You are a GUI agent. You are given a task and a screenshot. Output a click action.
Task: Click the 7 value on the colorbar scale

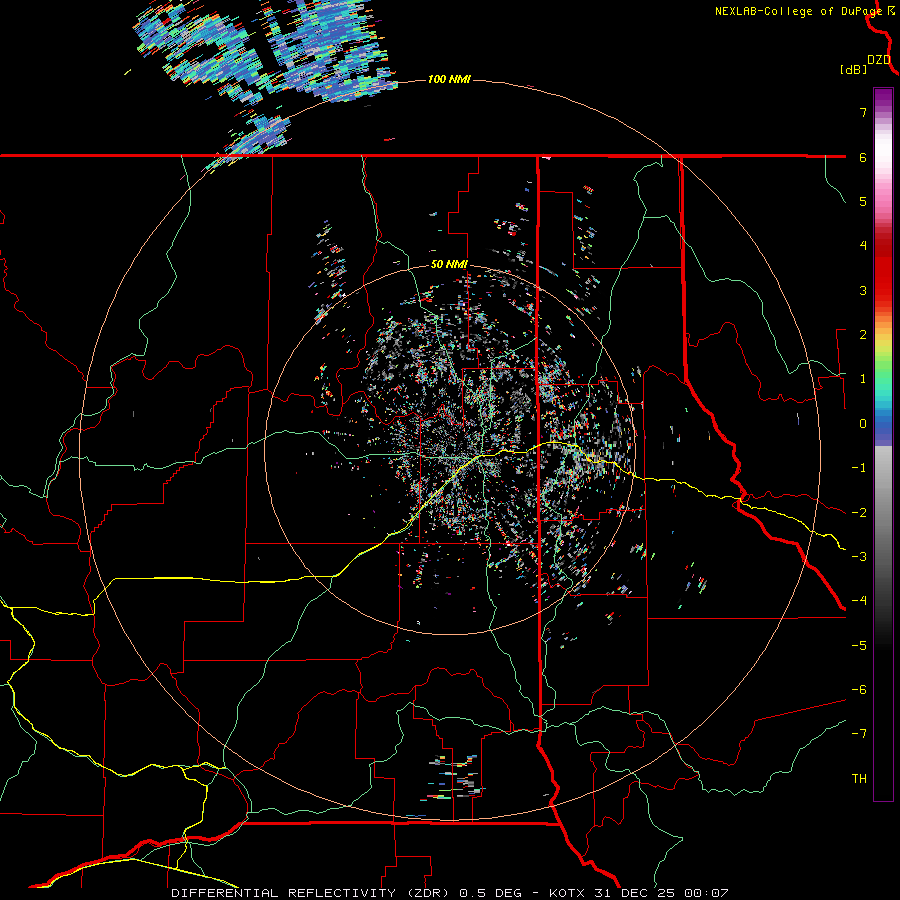863,112
